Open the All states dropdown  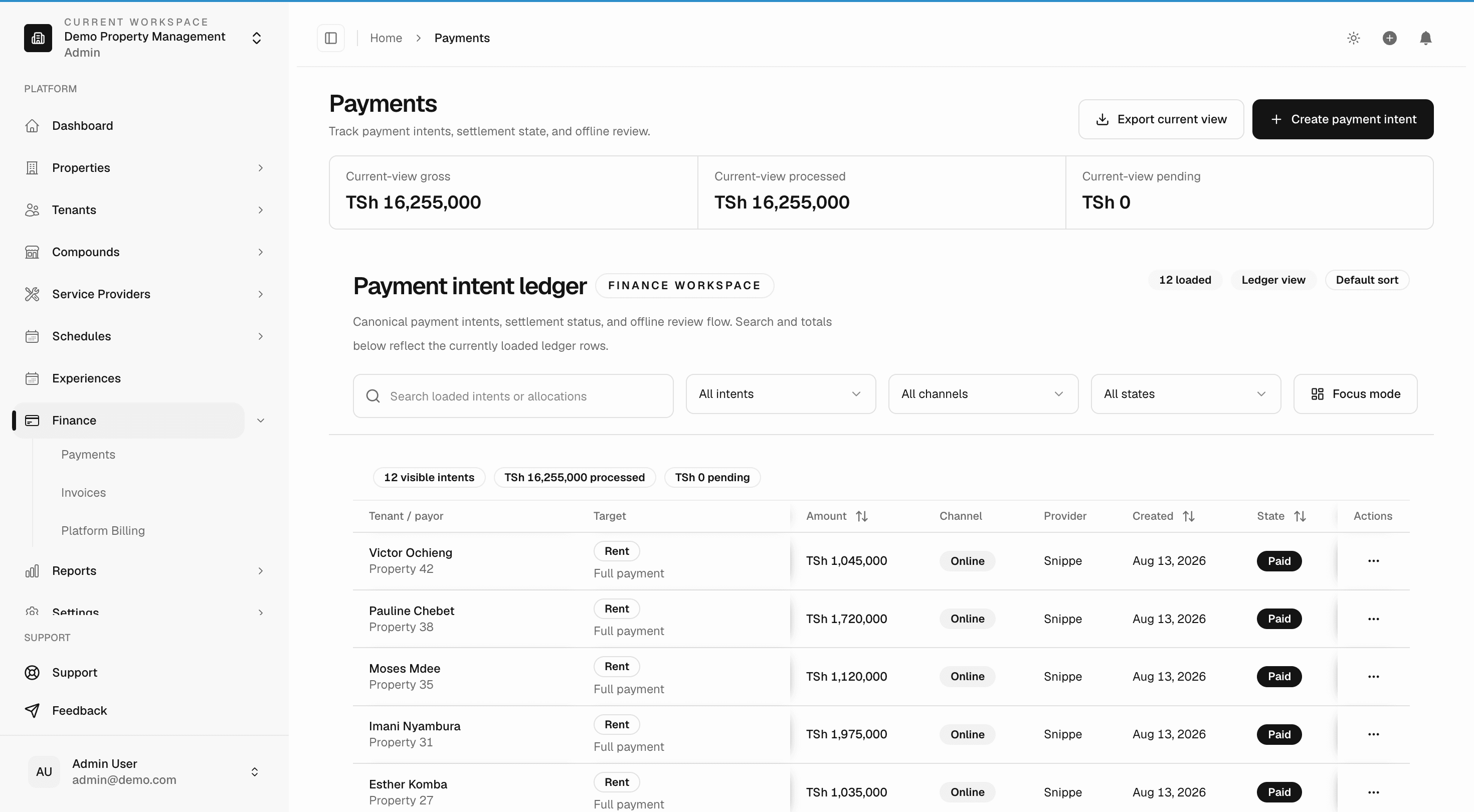click(1186, 393)
